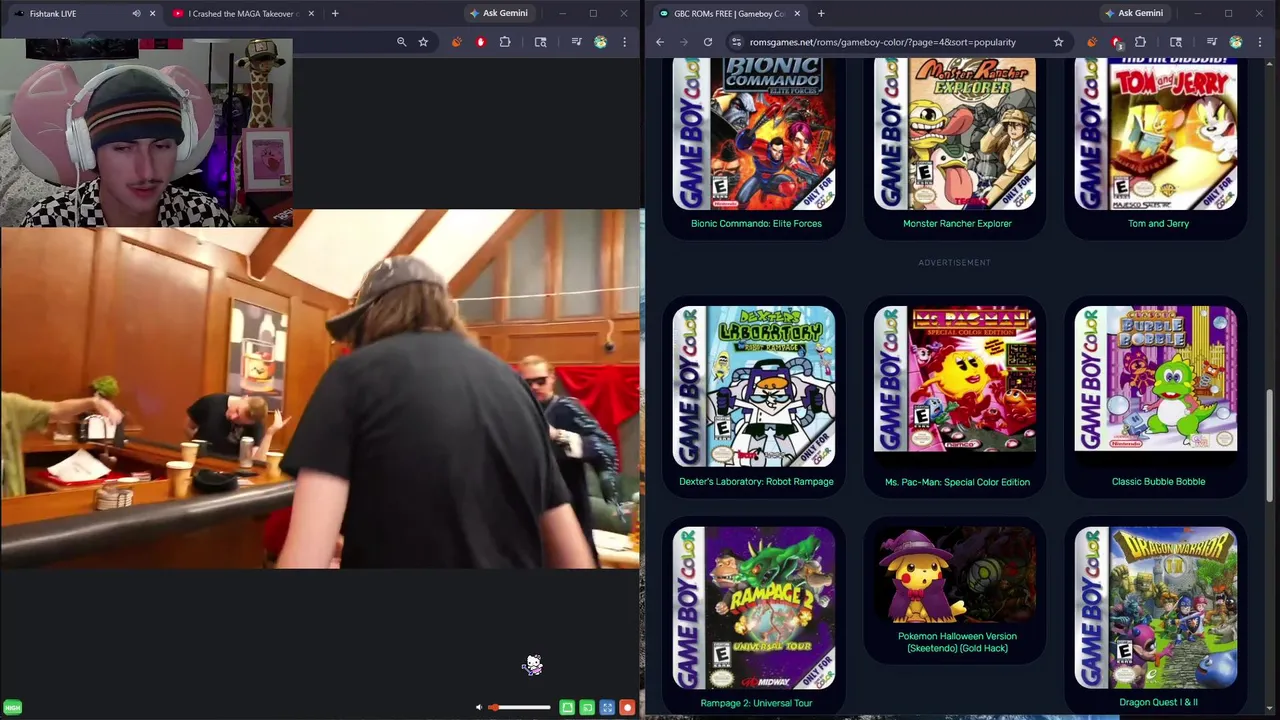The height and width of the screenshot is (720, 1280).
Task: Mute the stream with the speaker icon
Action: pos(478,707)
